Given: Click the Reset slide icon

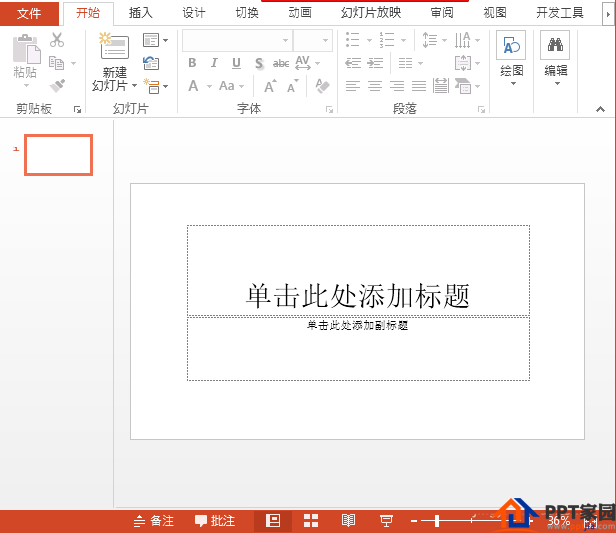Looking at the screenshot, I should [x=151, y=63].
